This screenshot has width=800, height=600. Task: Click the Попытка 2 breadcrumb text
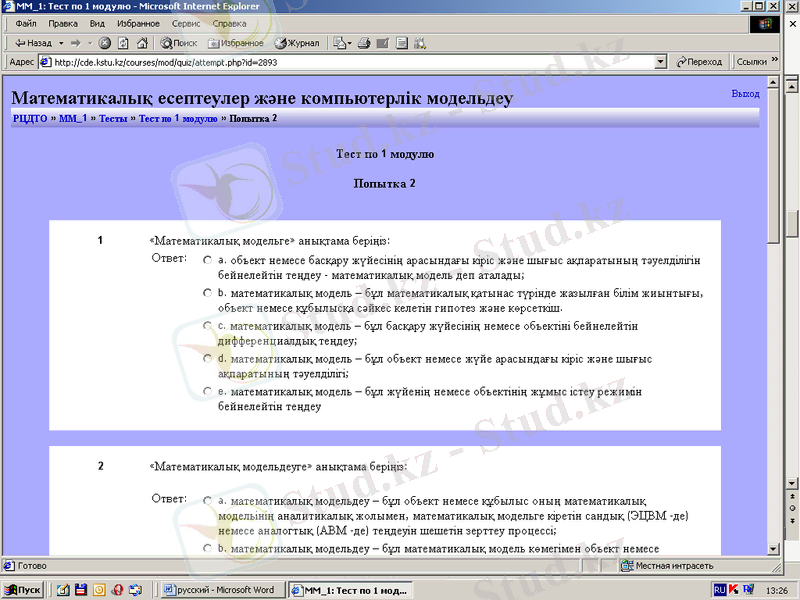point(253,118)
